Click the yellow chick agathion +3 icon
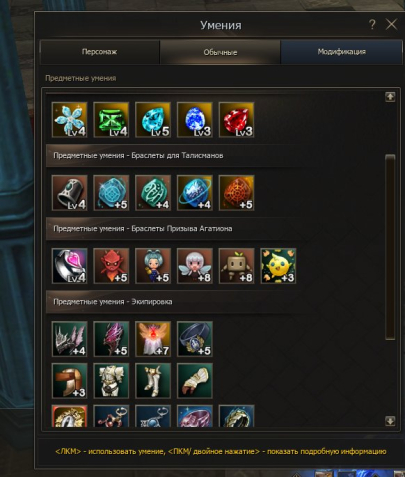The height and width of the screenshot is (477, 405). (x=278, y=266)
